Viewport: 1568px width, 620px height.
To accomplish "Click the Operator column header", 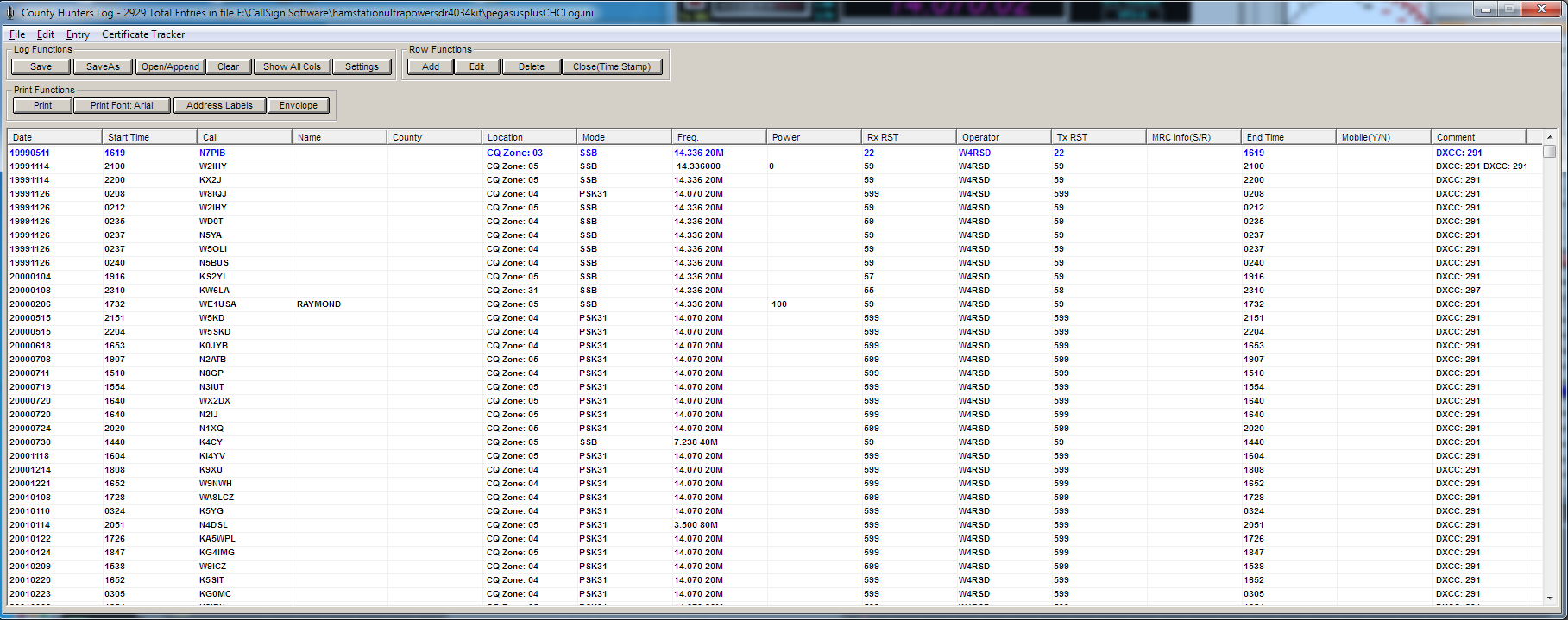I will pos(1004,137).
